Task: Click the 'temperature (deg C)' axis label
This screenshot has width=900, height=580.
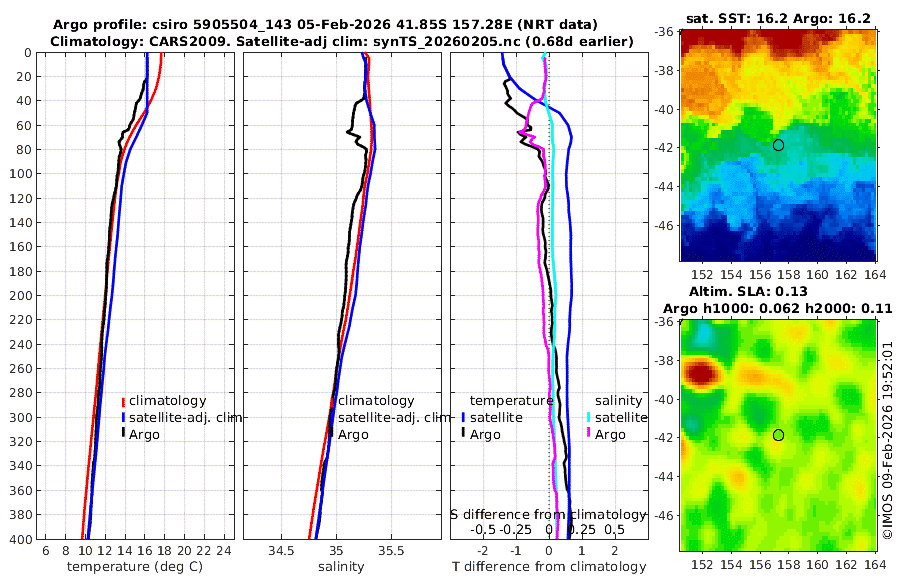Action: 135,567
